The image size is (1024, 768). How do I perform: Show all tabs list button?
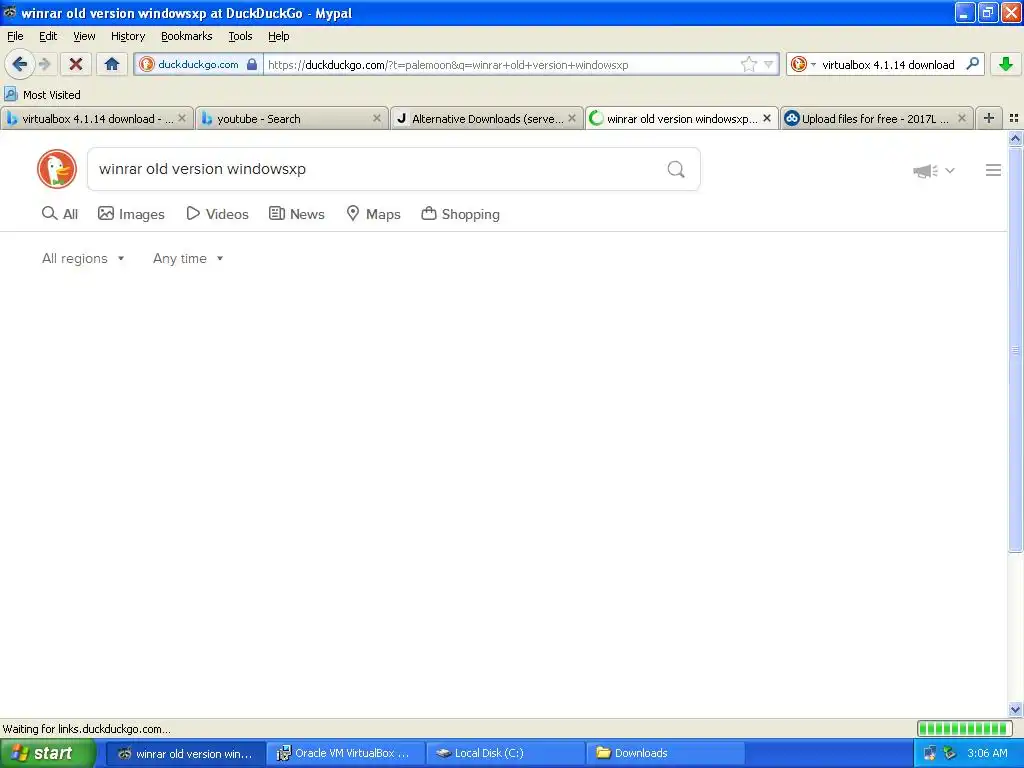point(1014,118)
